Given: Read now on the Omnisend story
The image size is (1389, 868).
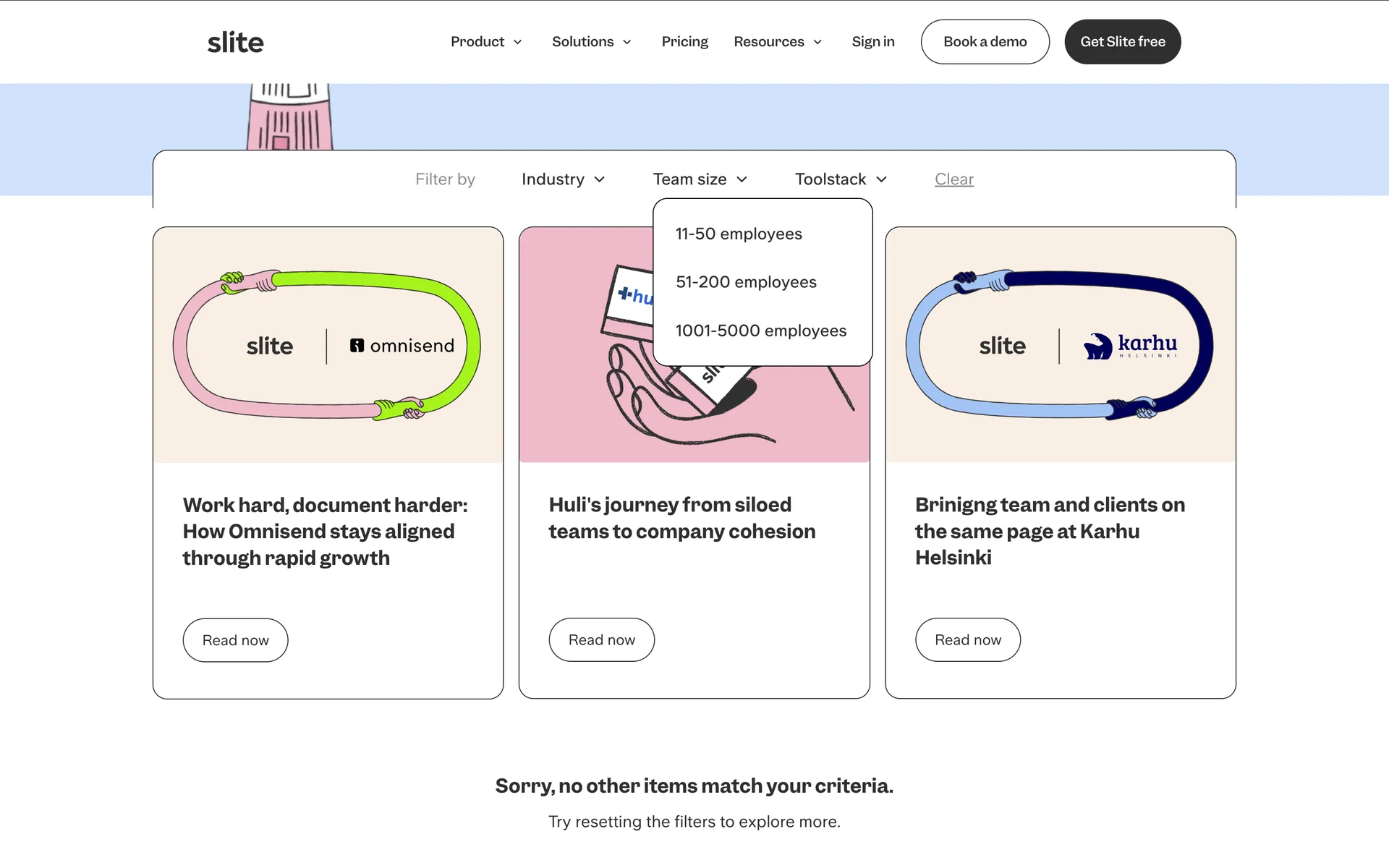Looking at the screenshot, I should click(x=235, y=640).
